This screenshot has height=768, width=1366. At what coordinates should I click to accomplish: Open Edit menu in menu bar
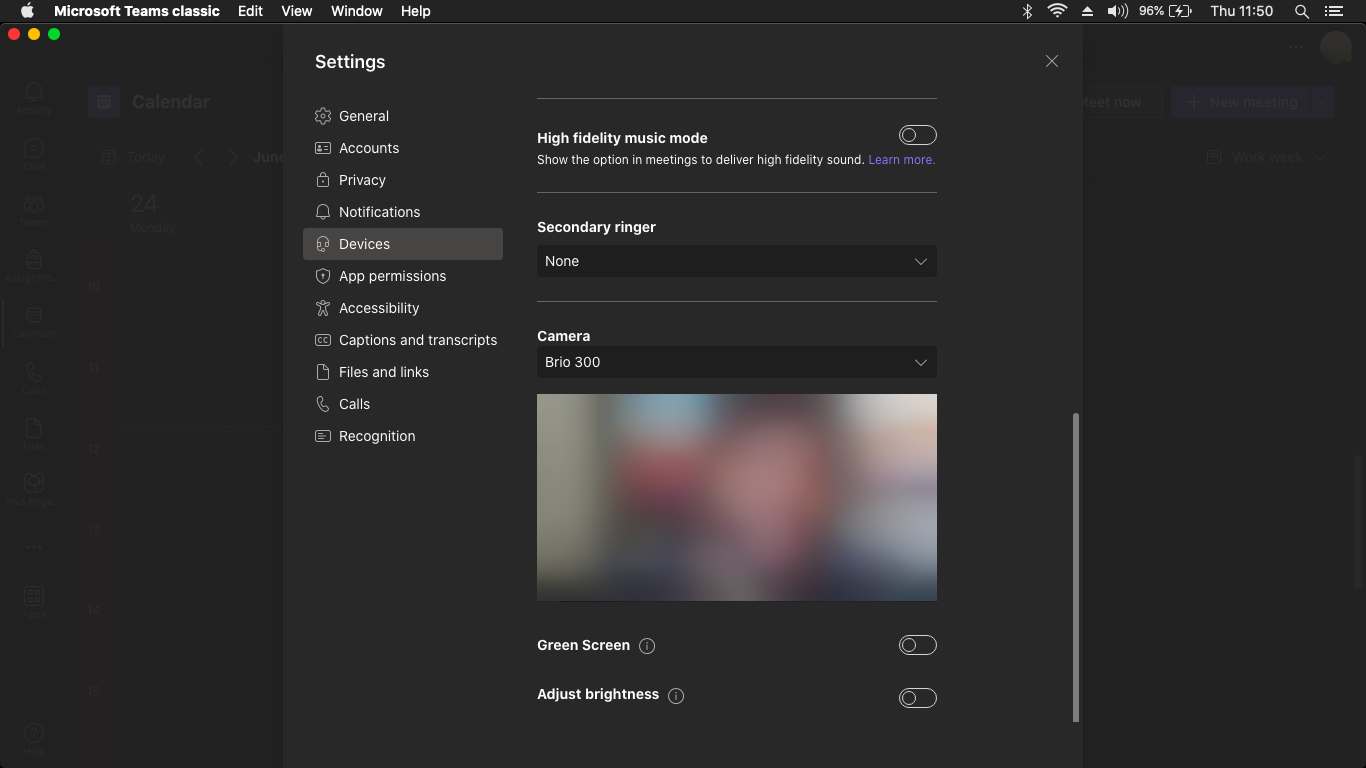[250, 11]
